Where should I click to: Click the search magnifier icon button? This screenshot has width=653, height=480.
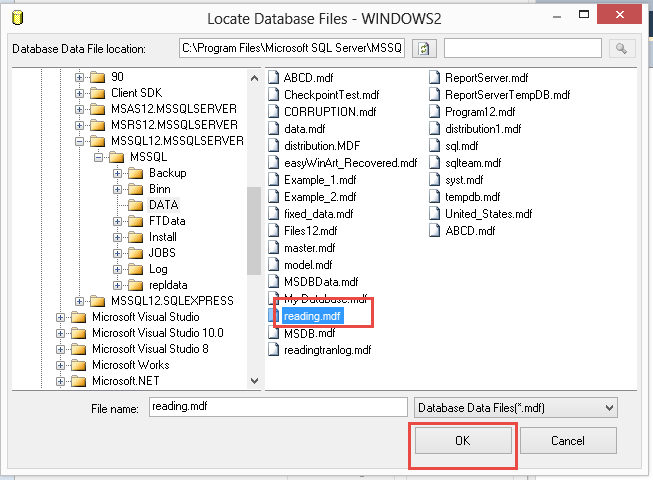[621, 49]
